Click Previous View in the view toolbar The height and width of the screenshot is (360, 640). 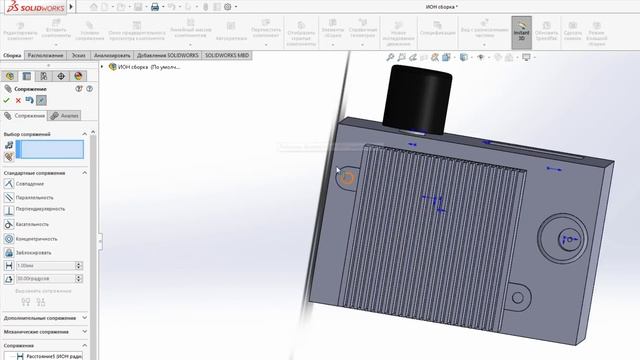tap(413, 58)
